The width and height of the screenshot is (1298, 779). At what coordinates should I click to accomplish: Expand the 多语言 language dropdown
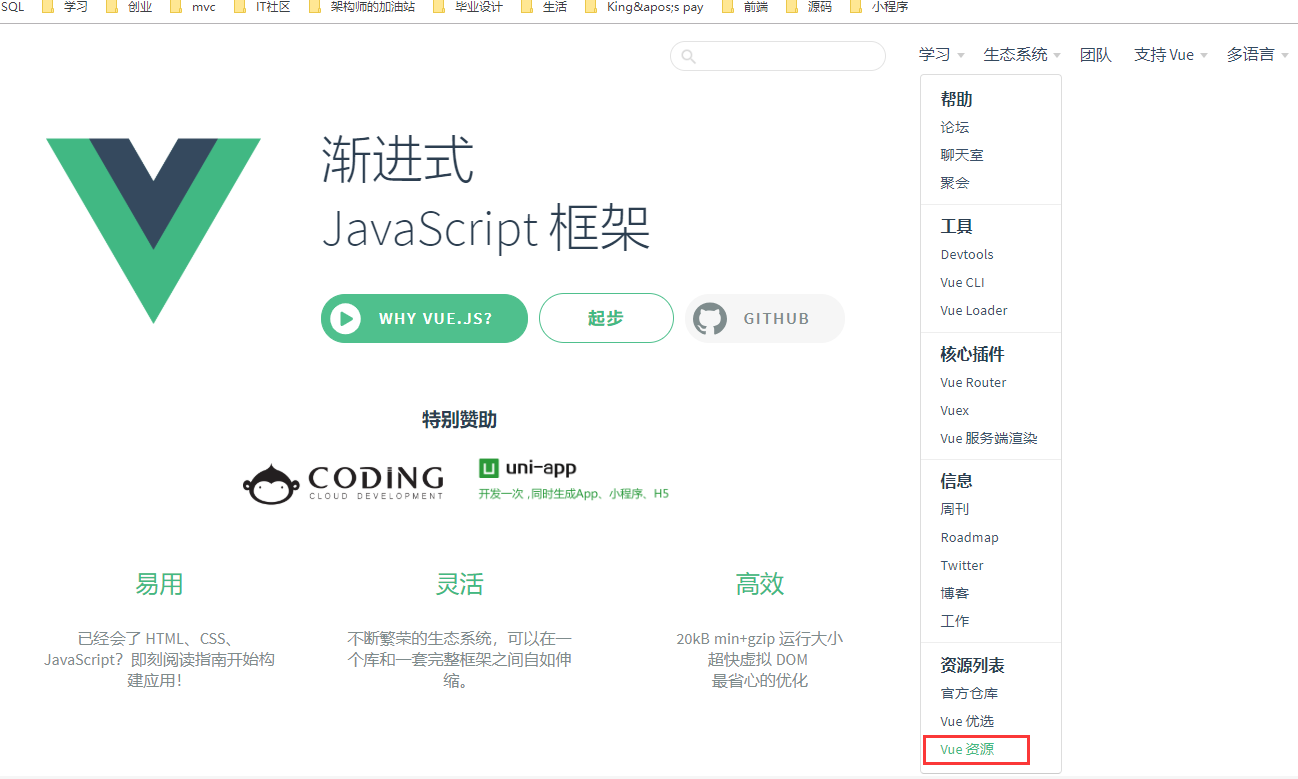coord(1258,55)
